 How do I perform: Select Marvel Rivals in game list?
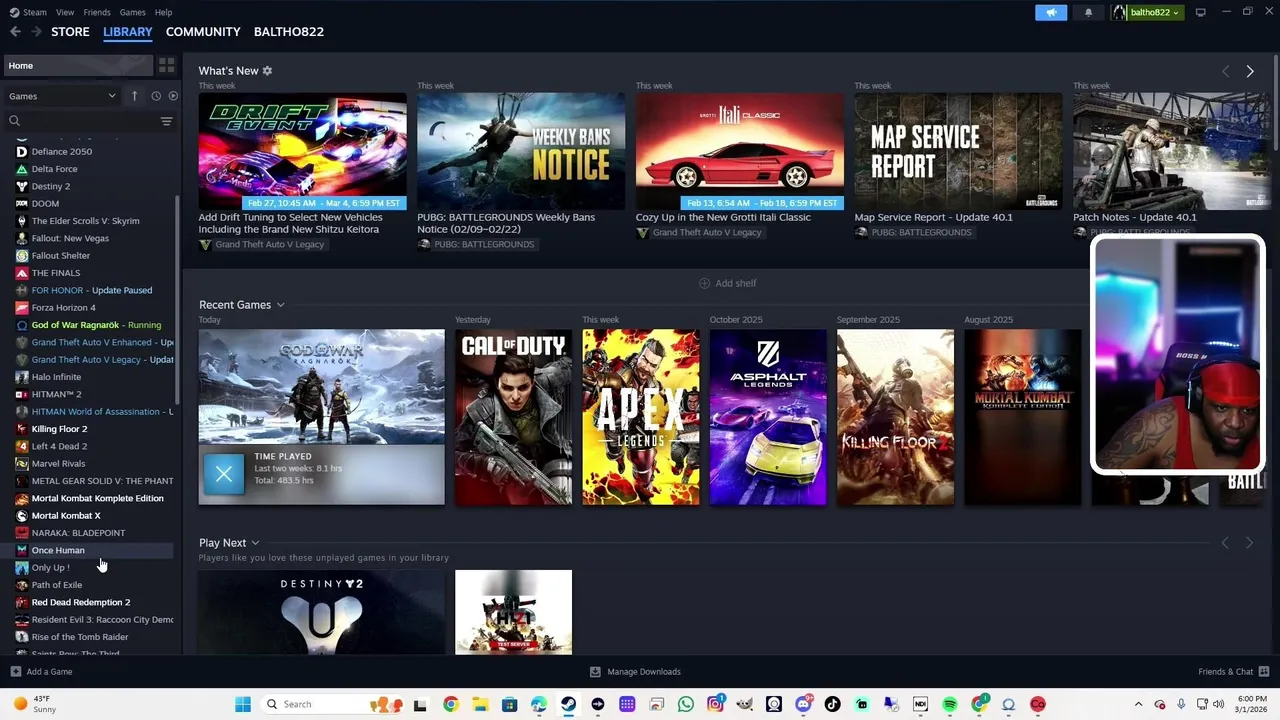coord(58,464)
